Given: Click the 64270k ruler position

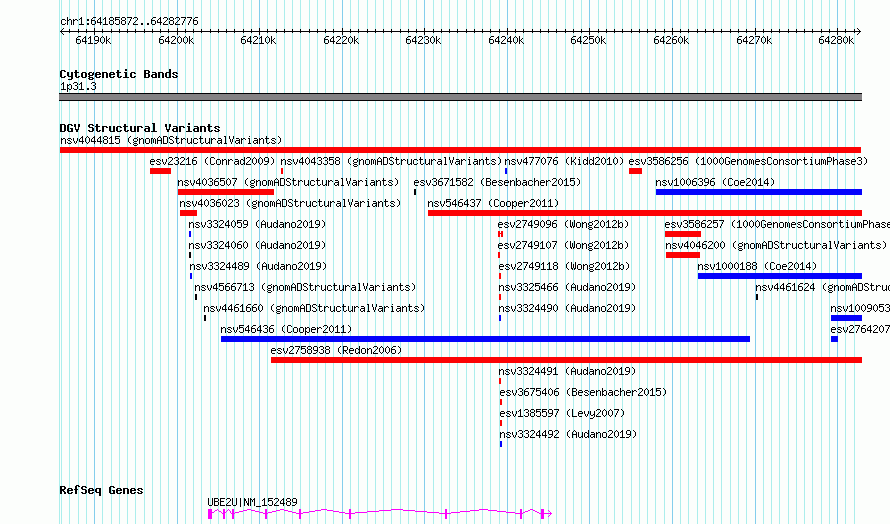Looking at the screenshot, I should [754, 40].
